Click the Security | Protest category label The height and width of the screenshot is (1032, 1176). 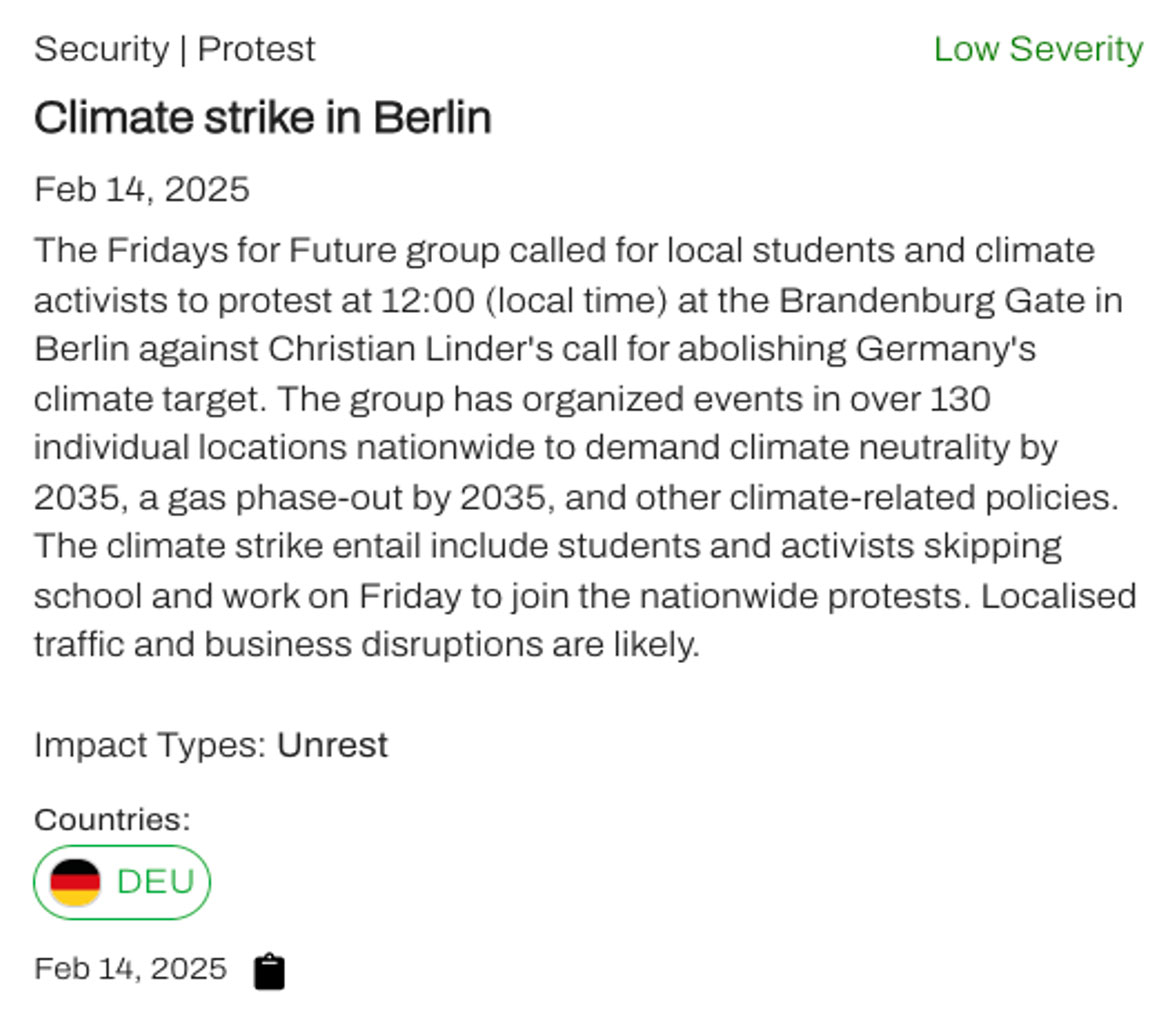(x=175, y=50)
